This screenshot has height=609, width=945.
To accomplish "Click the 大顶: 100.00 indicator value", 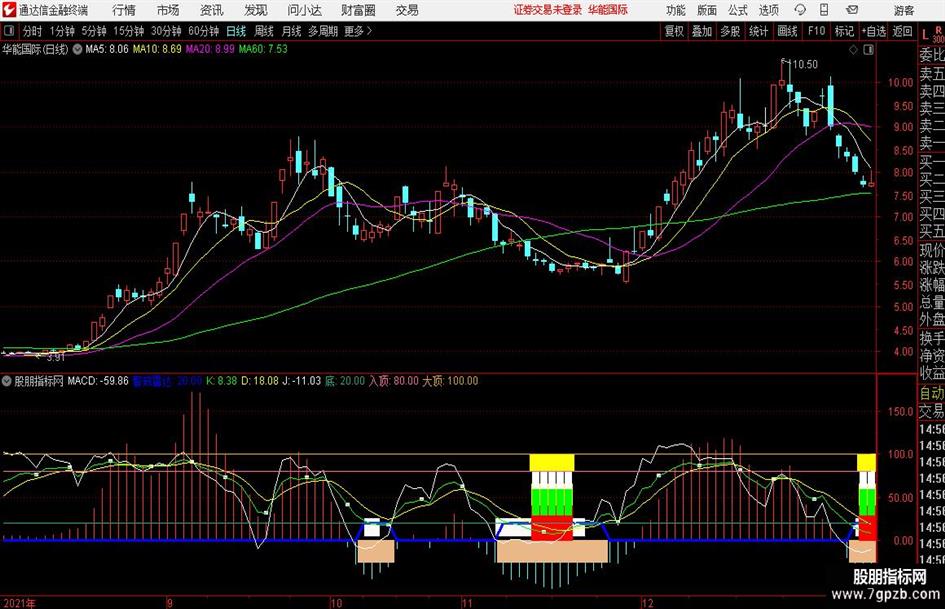I will pos(450,381).
